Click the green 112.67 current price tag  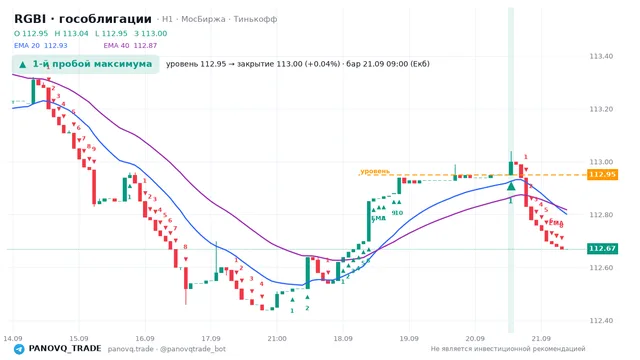click(x=602, y=249)
